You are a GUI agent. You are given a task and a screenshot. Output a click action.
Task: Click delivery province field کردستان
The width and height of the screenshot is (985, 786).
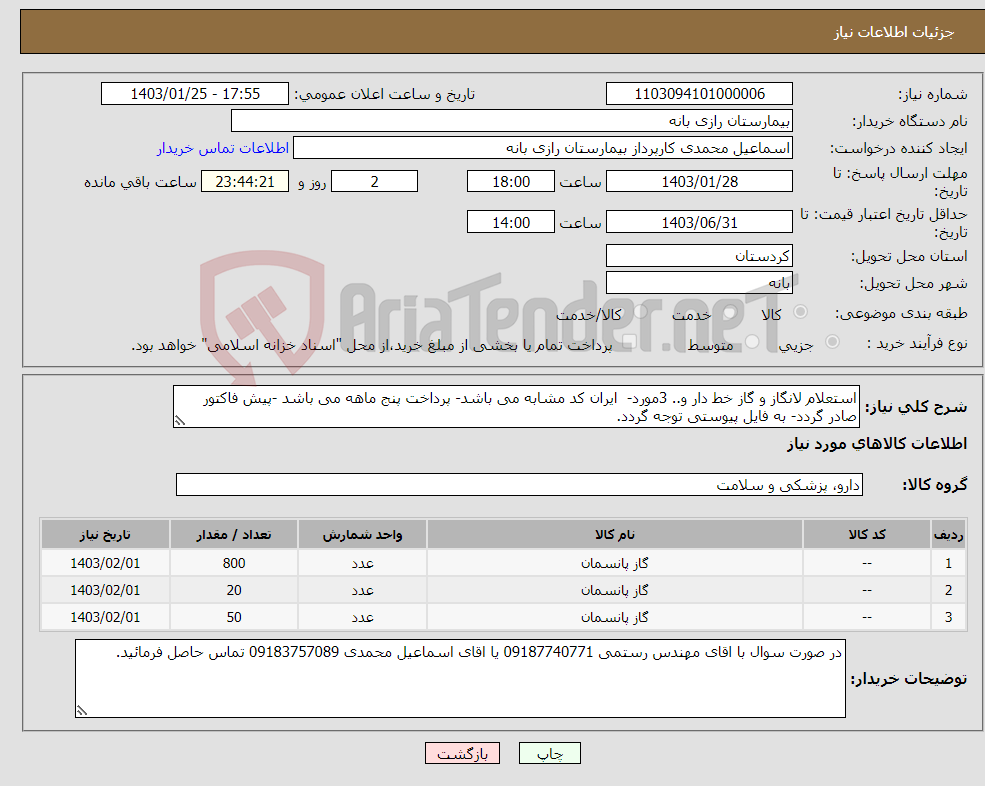coord(699,256)
